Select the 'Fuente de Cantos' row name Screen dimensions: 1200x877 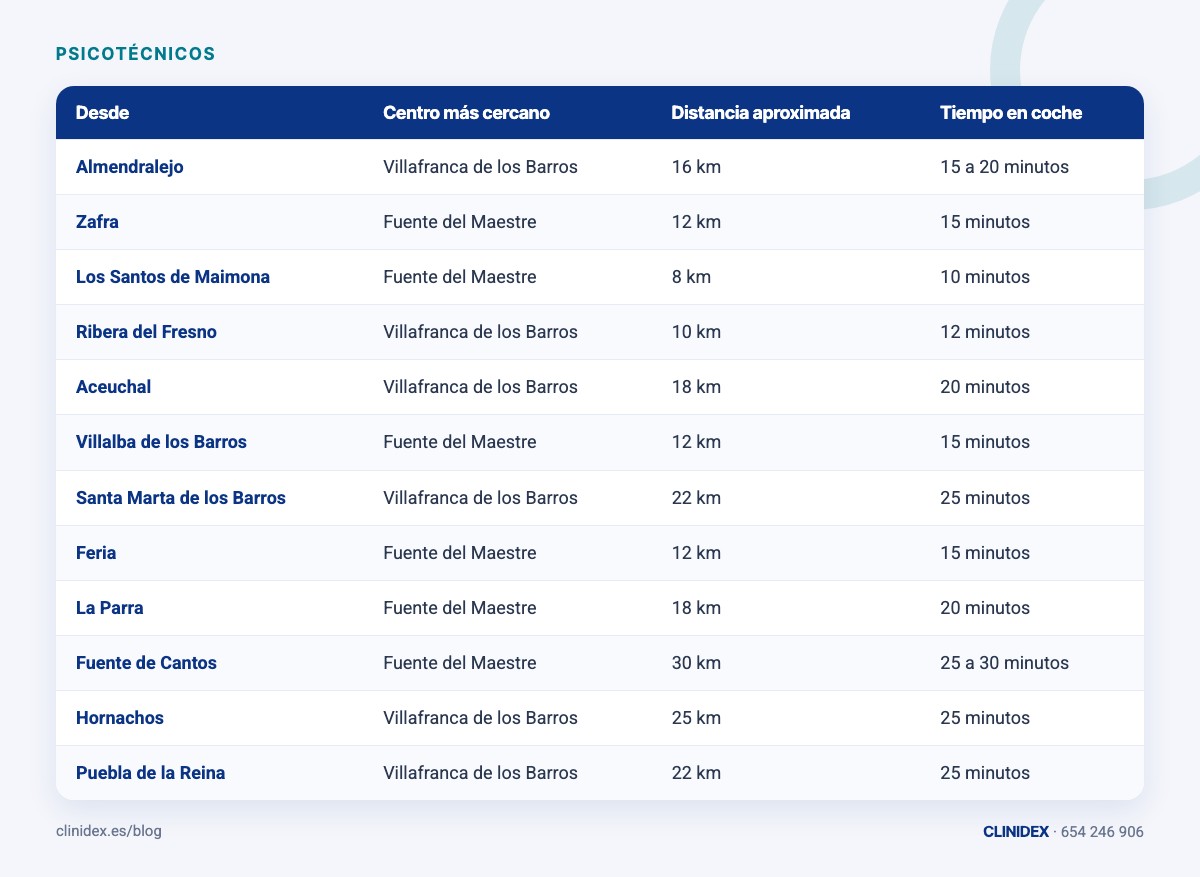tap(146, 663)
